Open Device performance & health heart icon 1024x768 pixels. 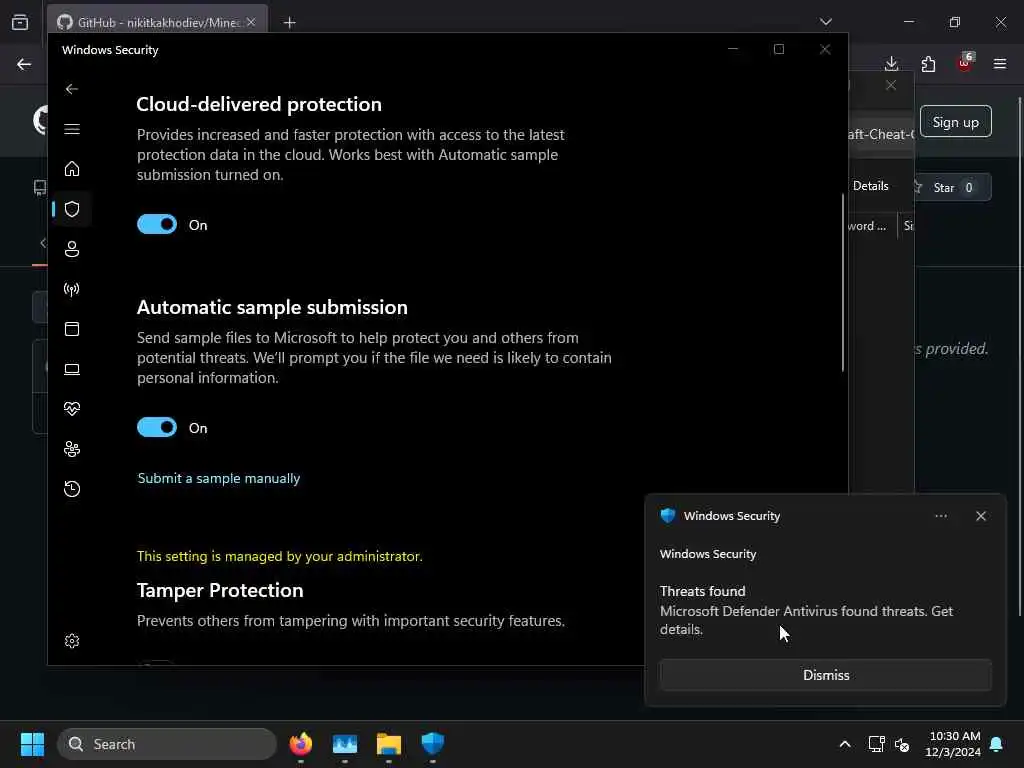click(72, 409)
